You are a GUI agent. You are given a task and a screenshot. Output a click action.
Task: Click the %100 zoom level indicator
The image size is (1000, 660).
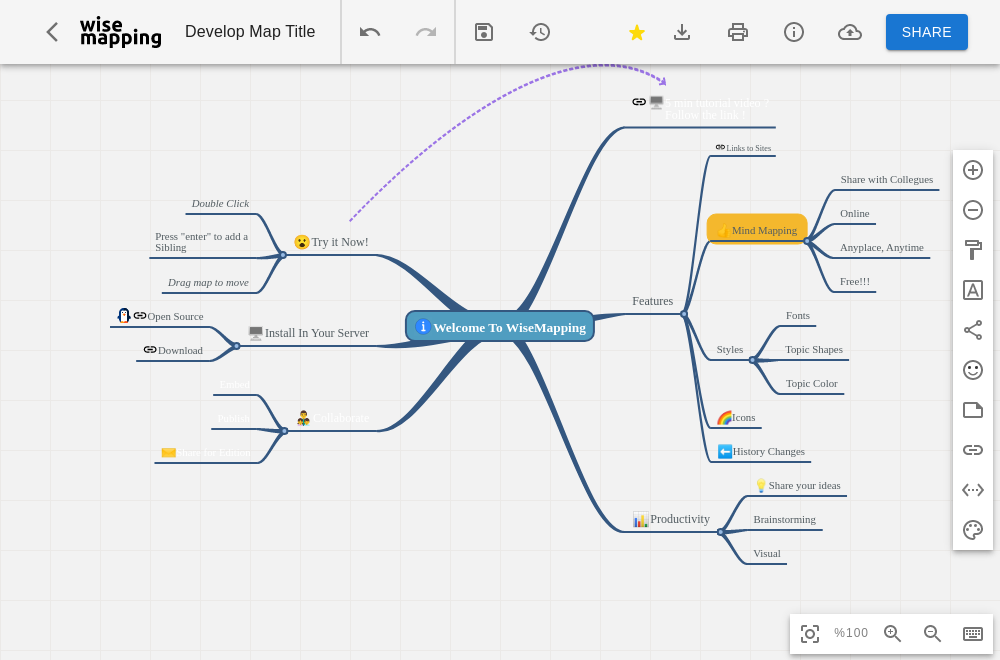coord(851,633)
